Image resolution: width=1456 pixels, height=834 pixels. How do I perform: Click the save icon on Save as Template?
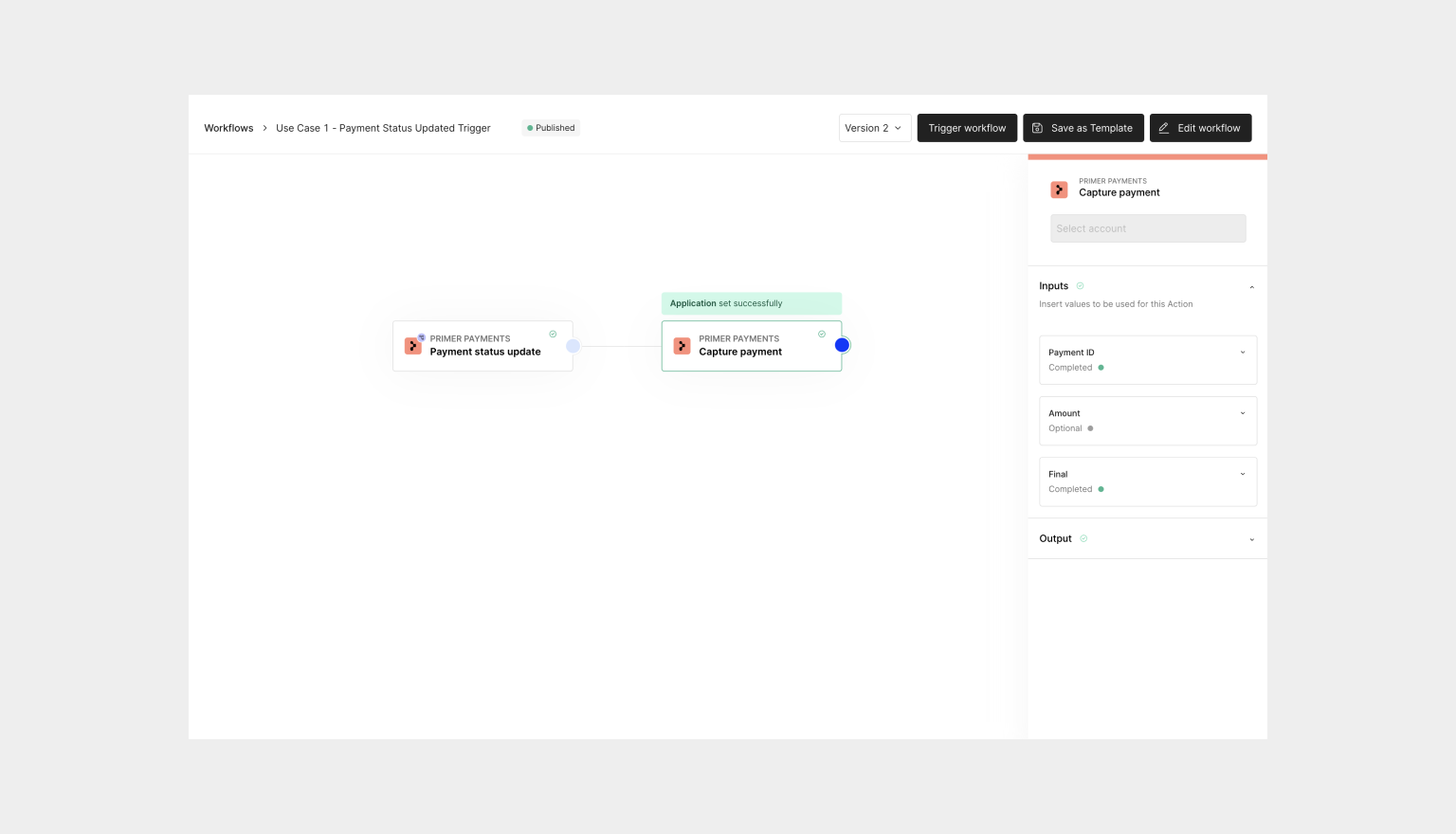click(x=1037, y=128)
